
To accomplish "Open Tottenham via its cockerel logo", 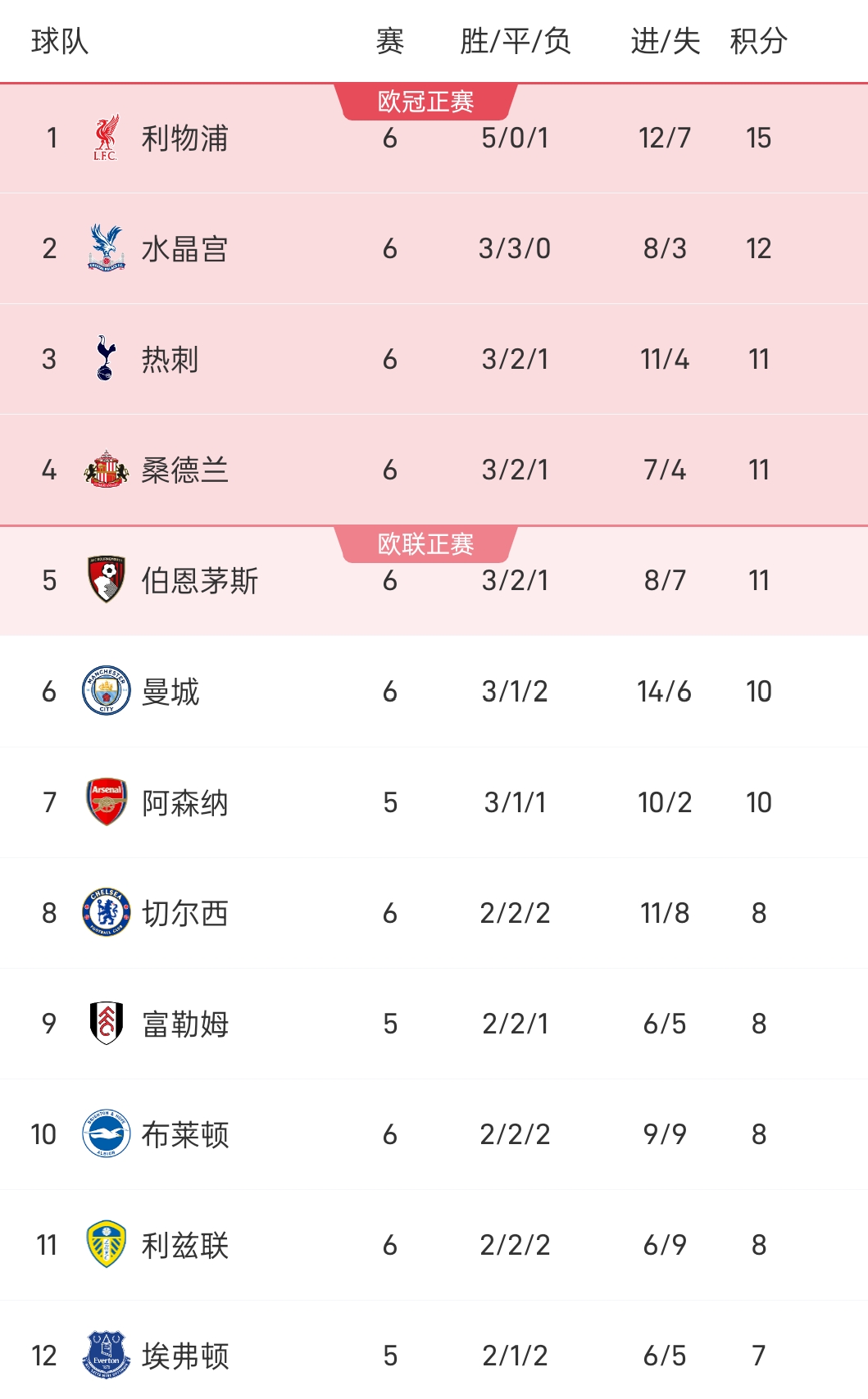I will [x=106, y=358].
